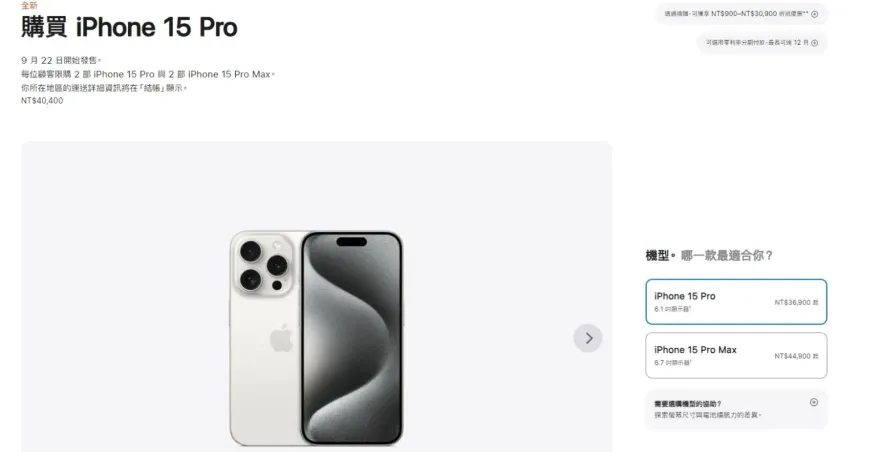Click the iPhone front display in product image
Viewport: 880px width, 452px height.
tap(352, 338)
